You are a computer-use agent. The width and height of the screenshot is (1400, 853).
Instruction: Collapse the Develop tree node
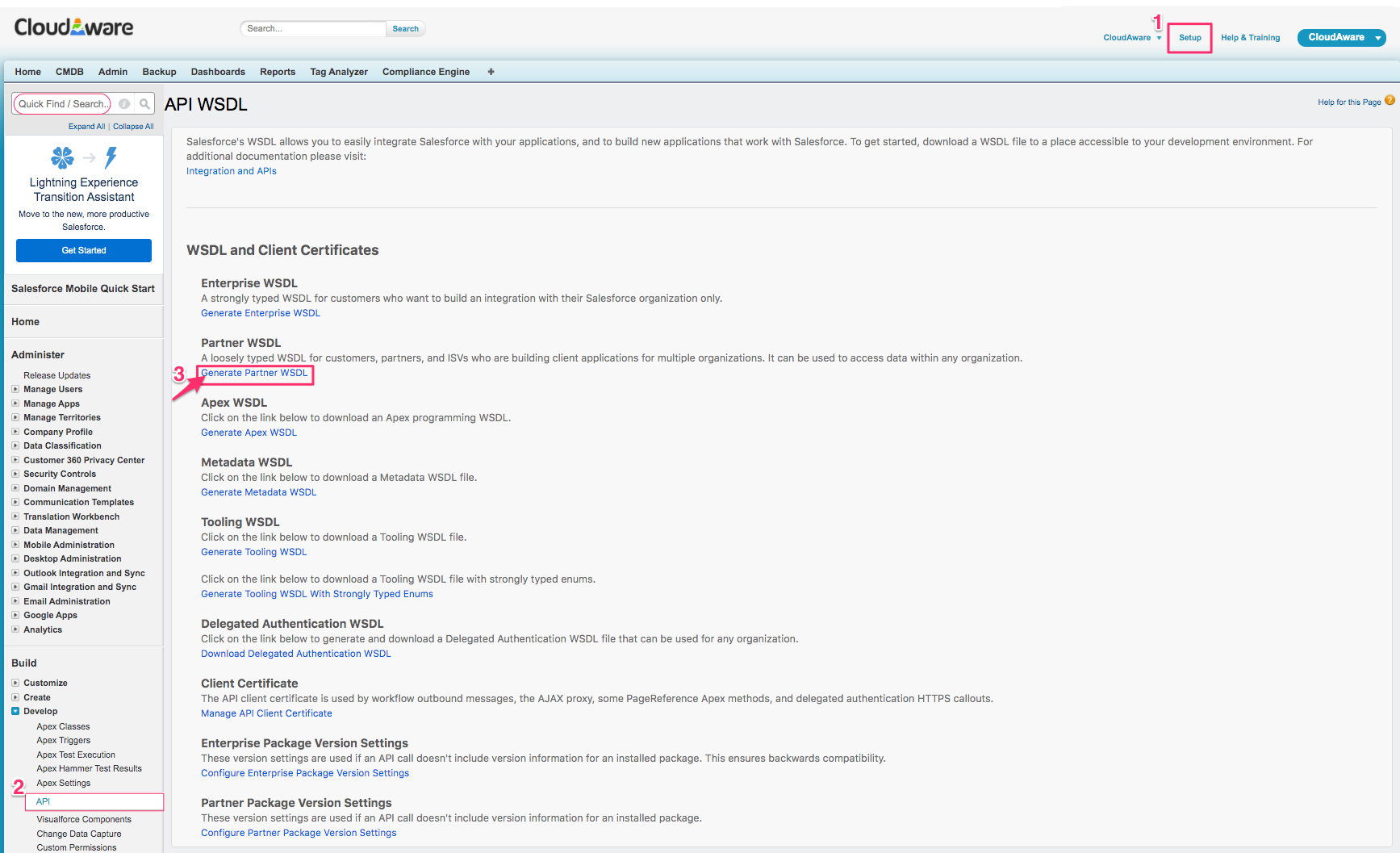(15, 711)
